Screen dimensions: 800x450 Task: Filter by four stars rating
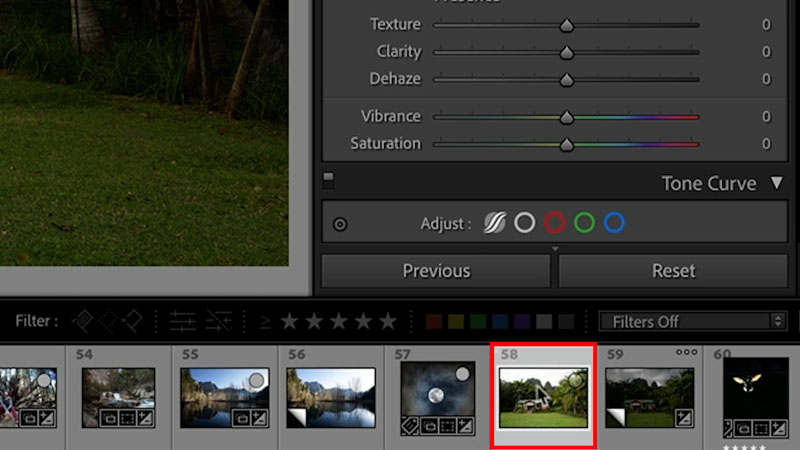[363, 321]
